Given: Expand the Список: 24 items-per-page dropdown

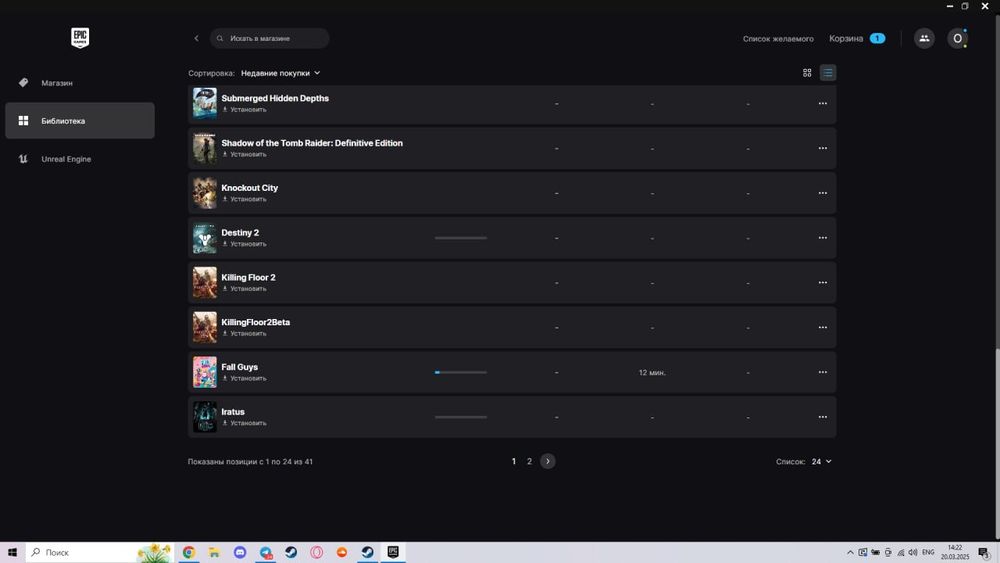Looking at the screenshot, I should tap(821, 462).
